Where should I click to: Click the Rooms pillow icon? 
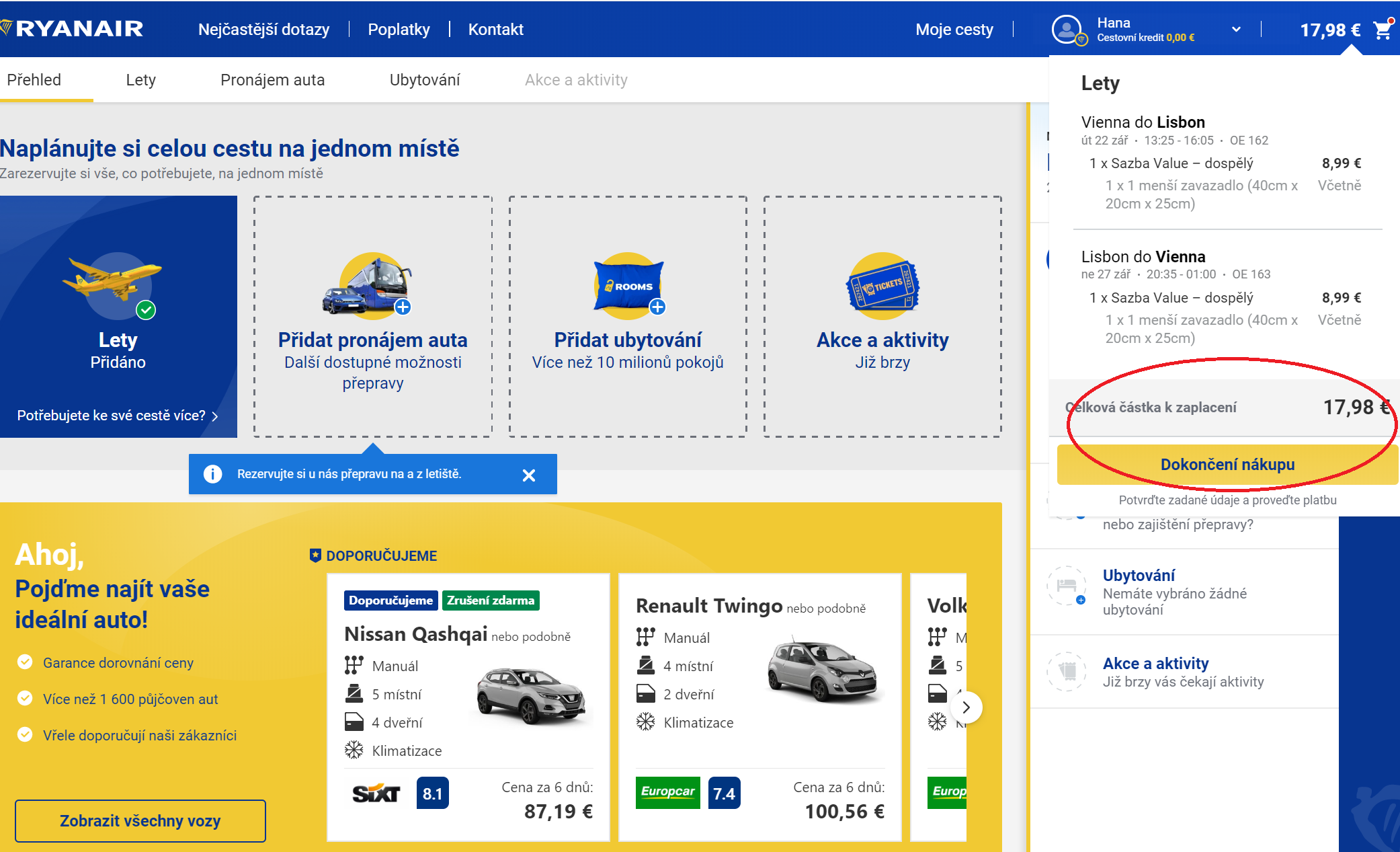tap(629, 285)
